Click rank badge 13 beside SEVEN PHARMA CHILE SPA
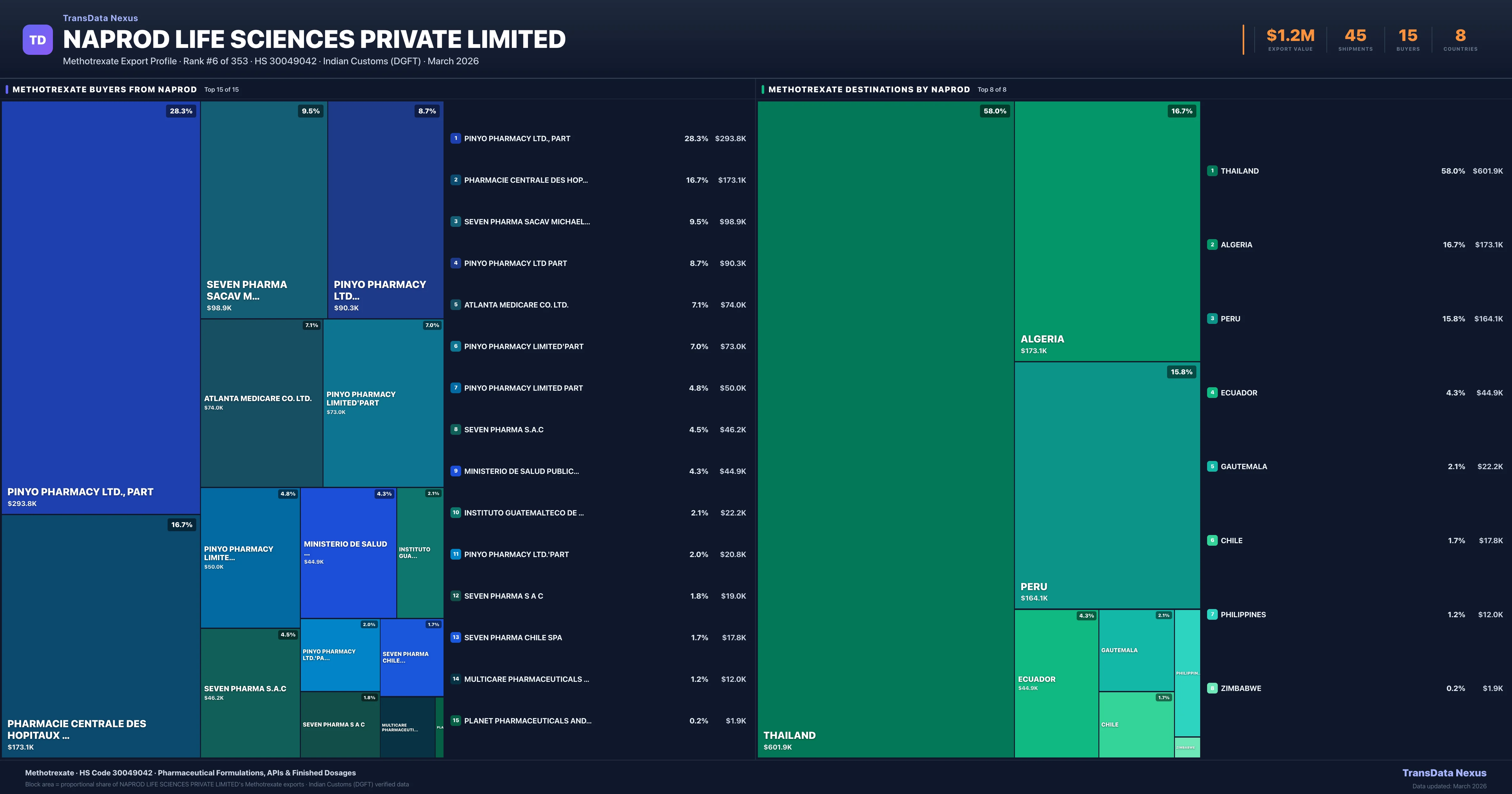Screen dimensions: 1512x794 click(455, 637)
